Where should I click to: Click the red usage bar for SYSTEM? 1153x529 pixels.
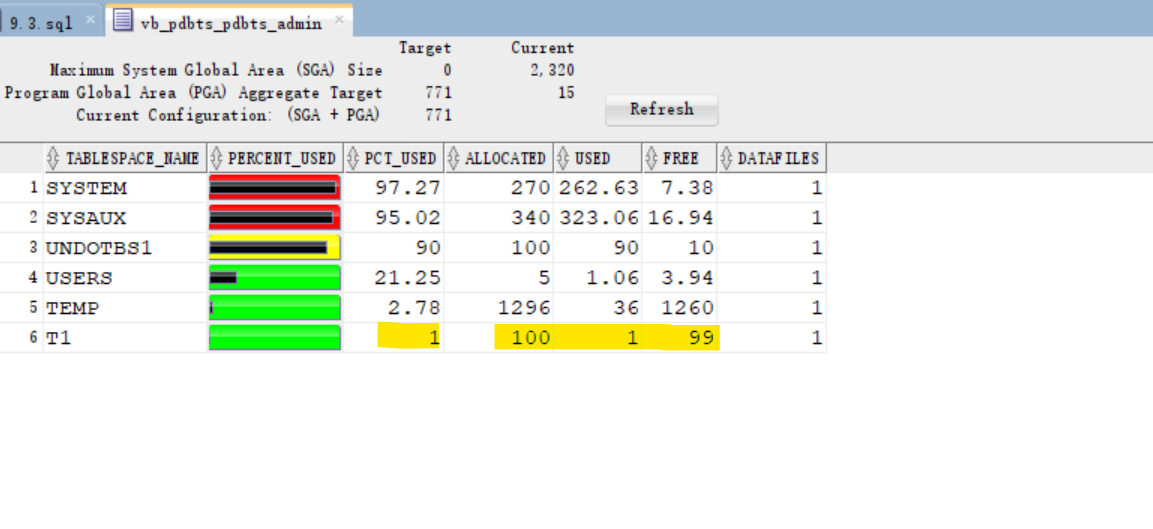pos(274,188)
